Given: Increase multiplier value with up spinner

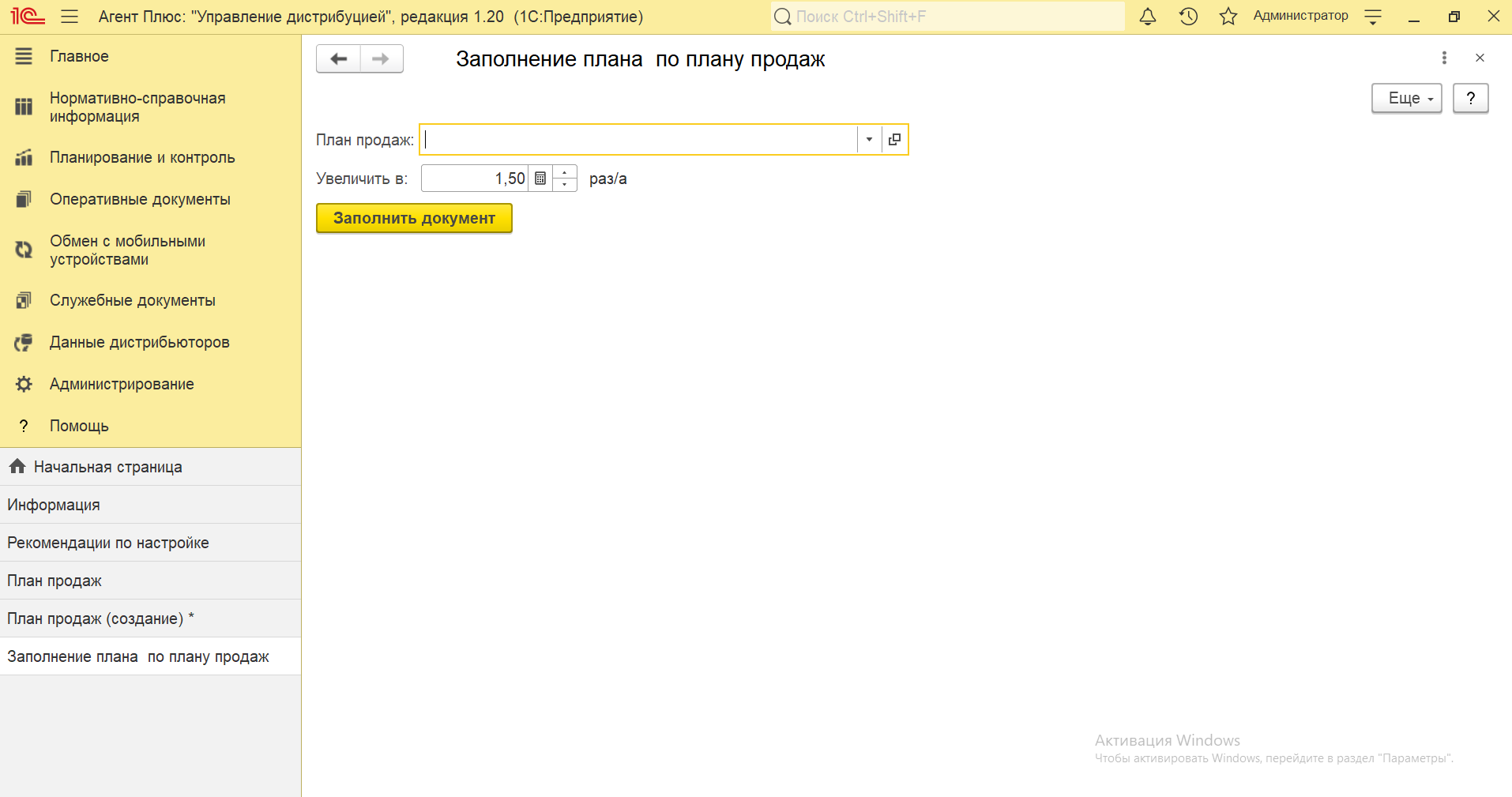Looking at the screenshot, I should click(565, 172).
